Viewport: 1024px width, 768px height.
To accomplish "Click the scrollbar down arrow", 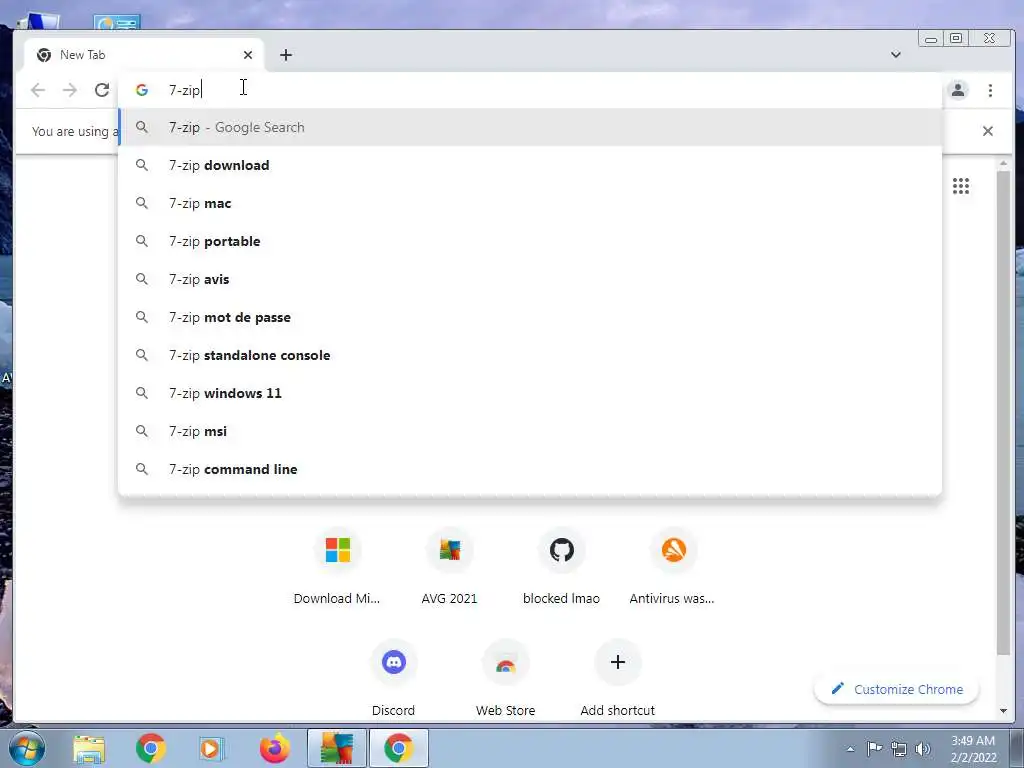I will [x=1003, y=711].
